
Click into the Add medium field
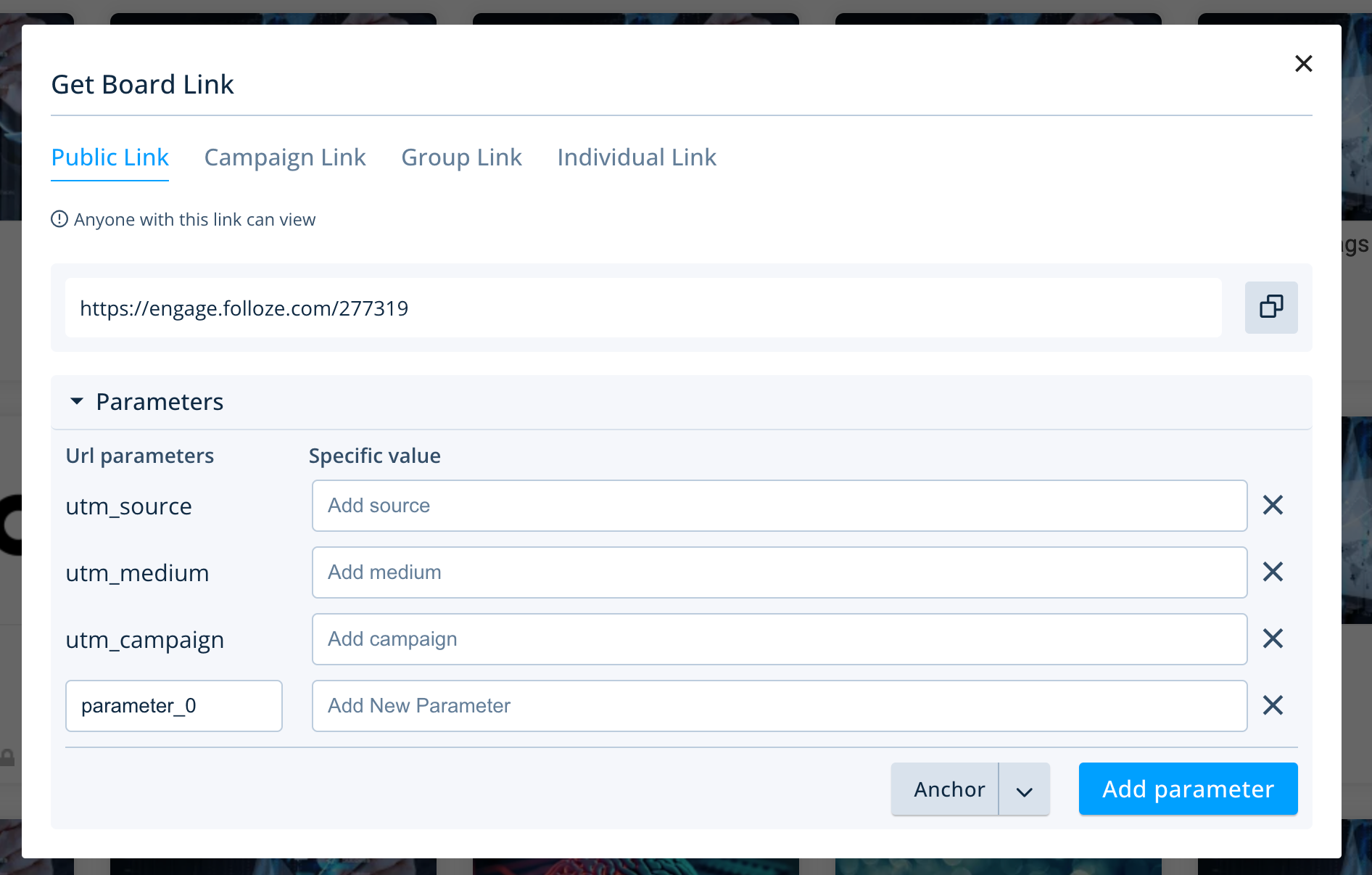[x=779, y=572]
